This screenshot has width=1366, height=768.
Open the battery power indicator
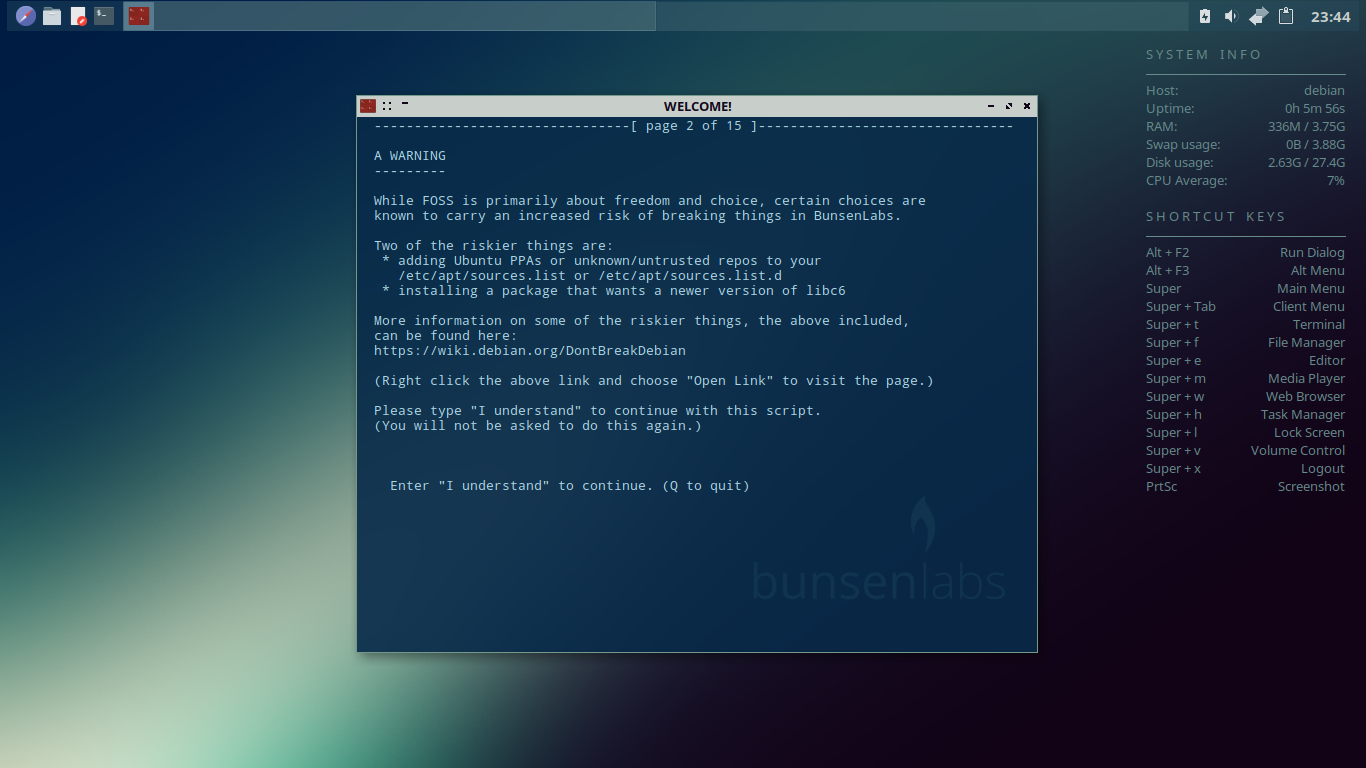tap(1205, 16)
